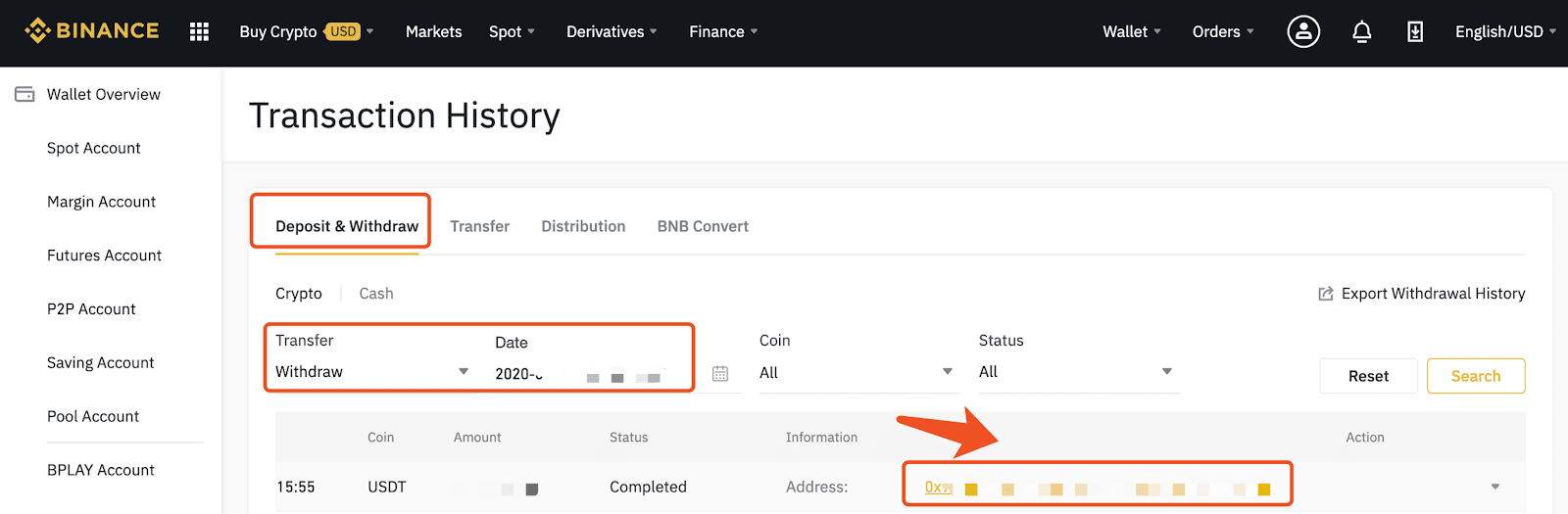Image resolution: width=1568 pixels, height=514 pixels.
Task: Switch to the BNB Convert tab
Action: tap(703, 226)
